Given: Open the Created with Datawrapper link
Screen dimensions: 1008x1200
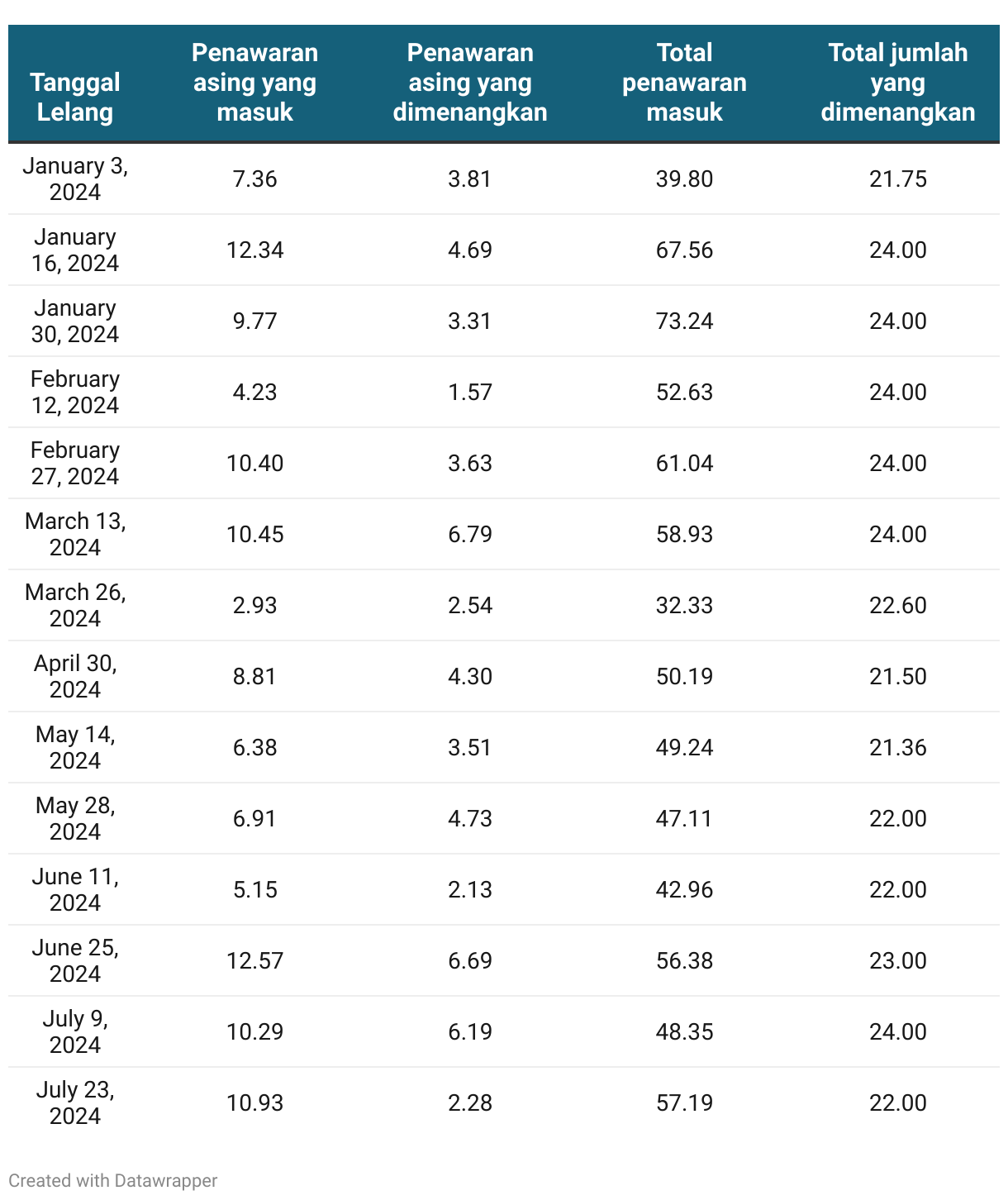Looking at the screenshot, I should pos(113,1181).
